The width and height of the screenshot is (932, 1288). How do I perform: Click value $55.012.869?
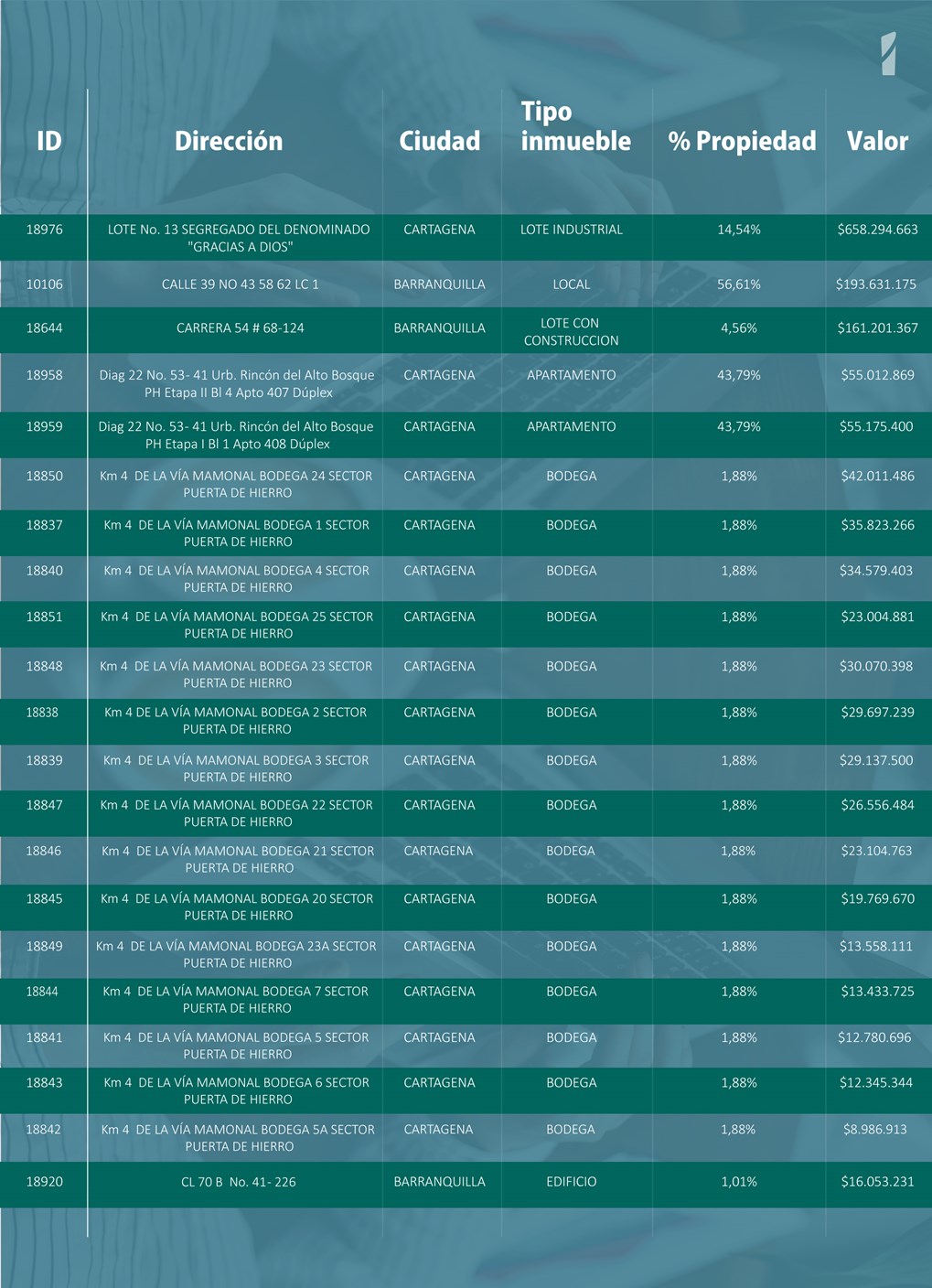(877, 375)
